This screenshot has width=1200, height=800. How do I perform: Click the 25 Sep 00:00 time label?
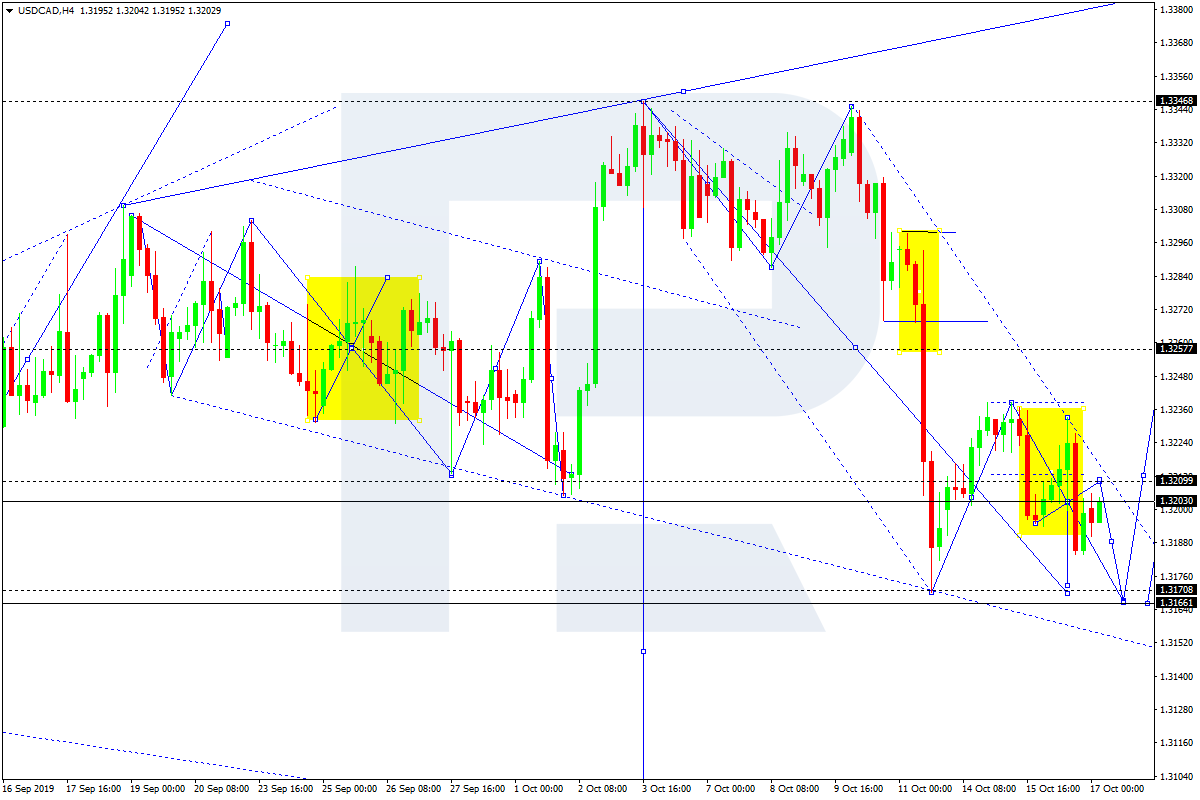pos(352,789)
